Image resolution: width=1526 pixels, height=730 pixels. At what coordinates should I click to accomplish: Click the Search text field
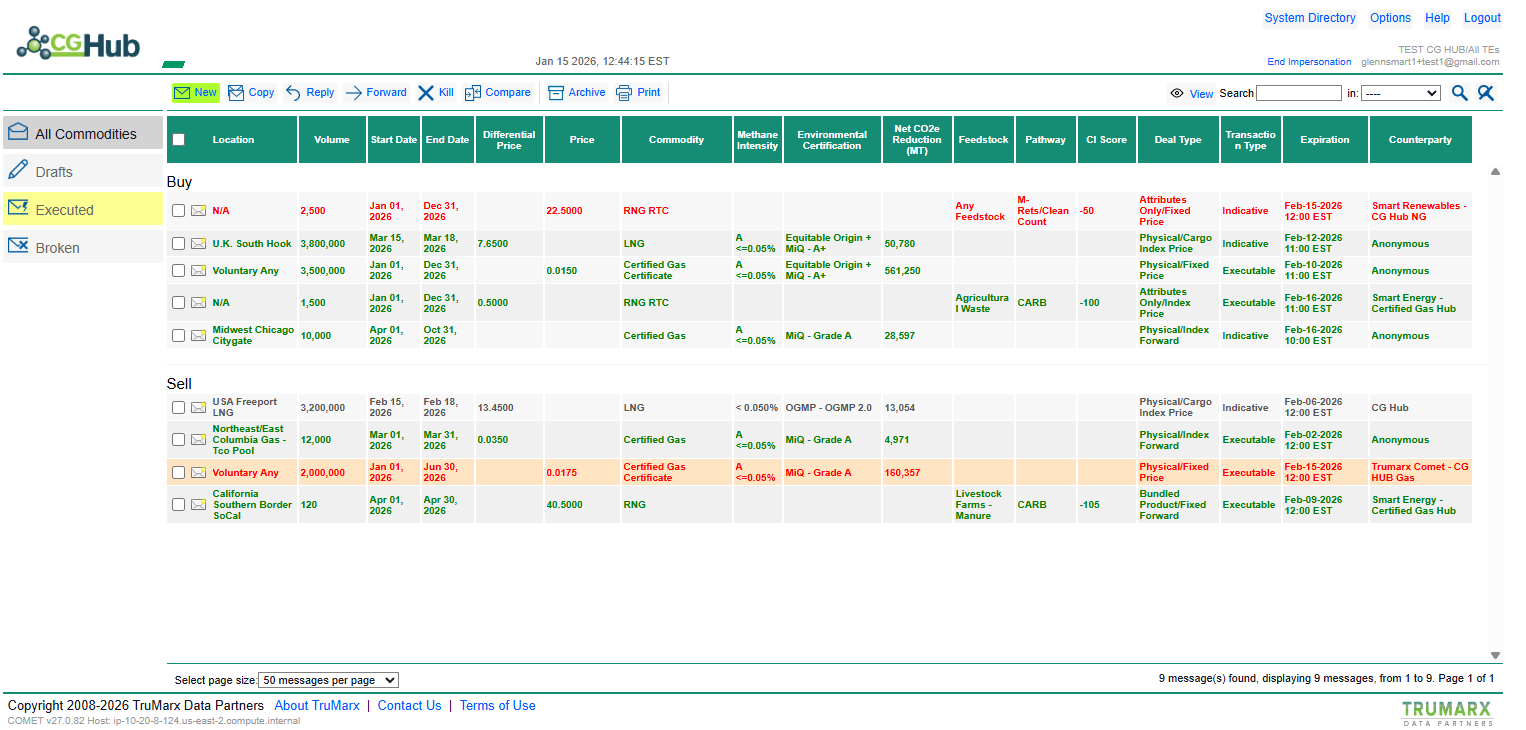click(x=1299, y=93)
